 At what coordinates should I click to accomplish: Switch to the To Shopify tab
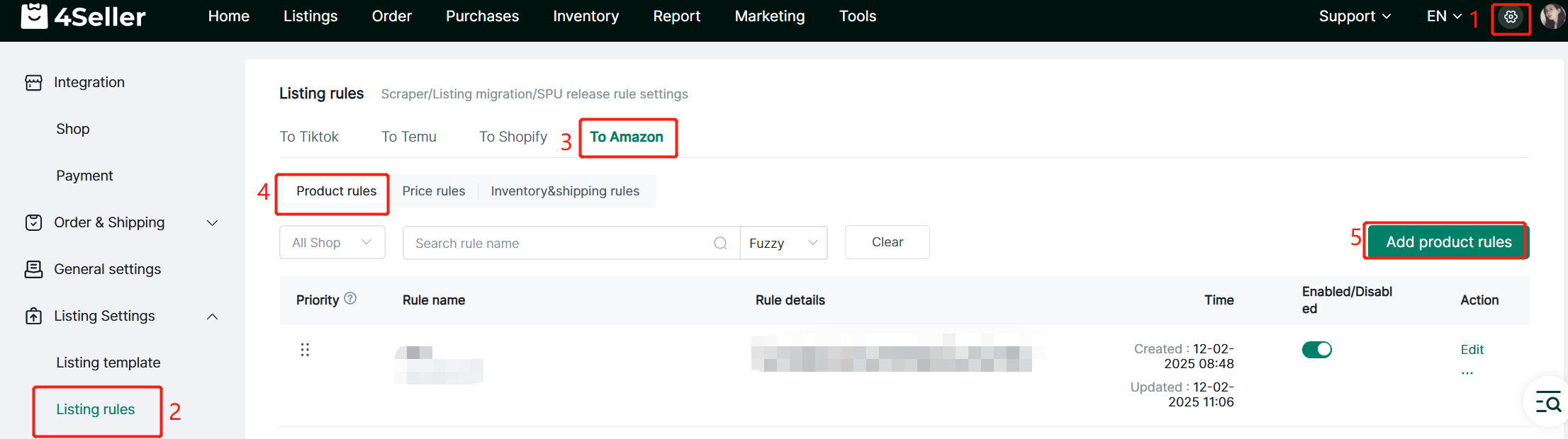(x=513, y=137)
